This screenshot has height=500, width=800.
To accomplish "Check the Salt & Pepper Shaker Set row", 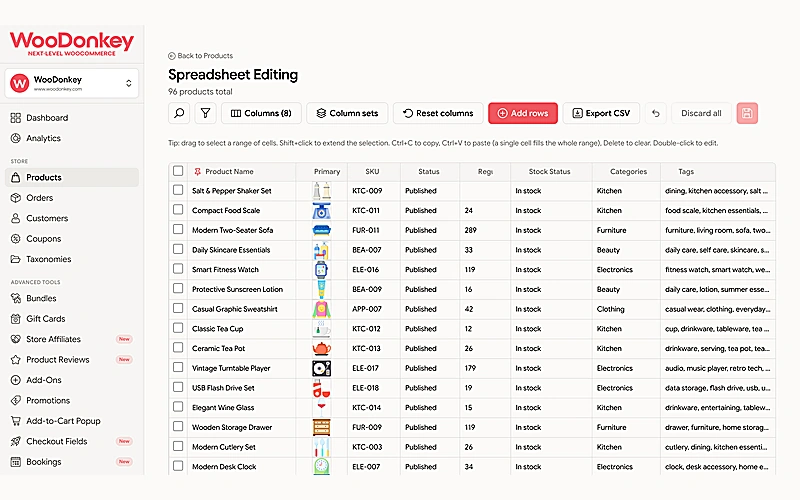I will pos(178,190).
